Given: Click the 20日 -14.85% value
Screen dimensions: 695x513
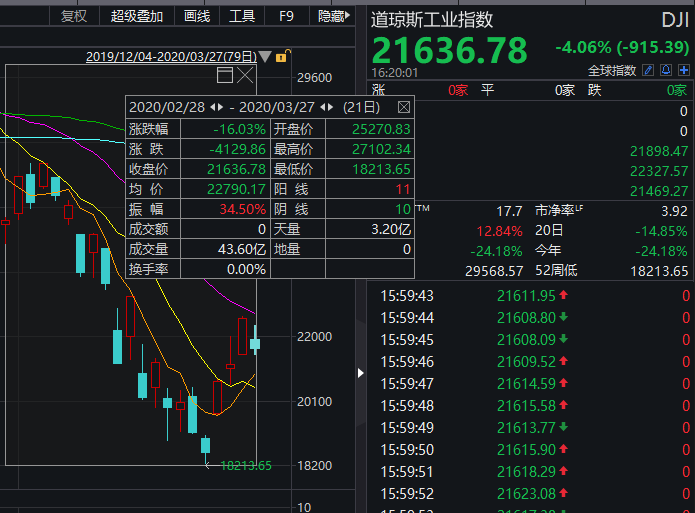Looking at the screenshot, I should [x=661, y=231].
